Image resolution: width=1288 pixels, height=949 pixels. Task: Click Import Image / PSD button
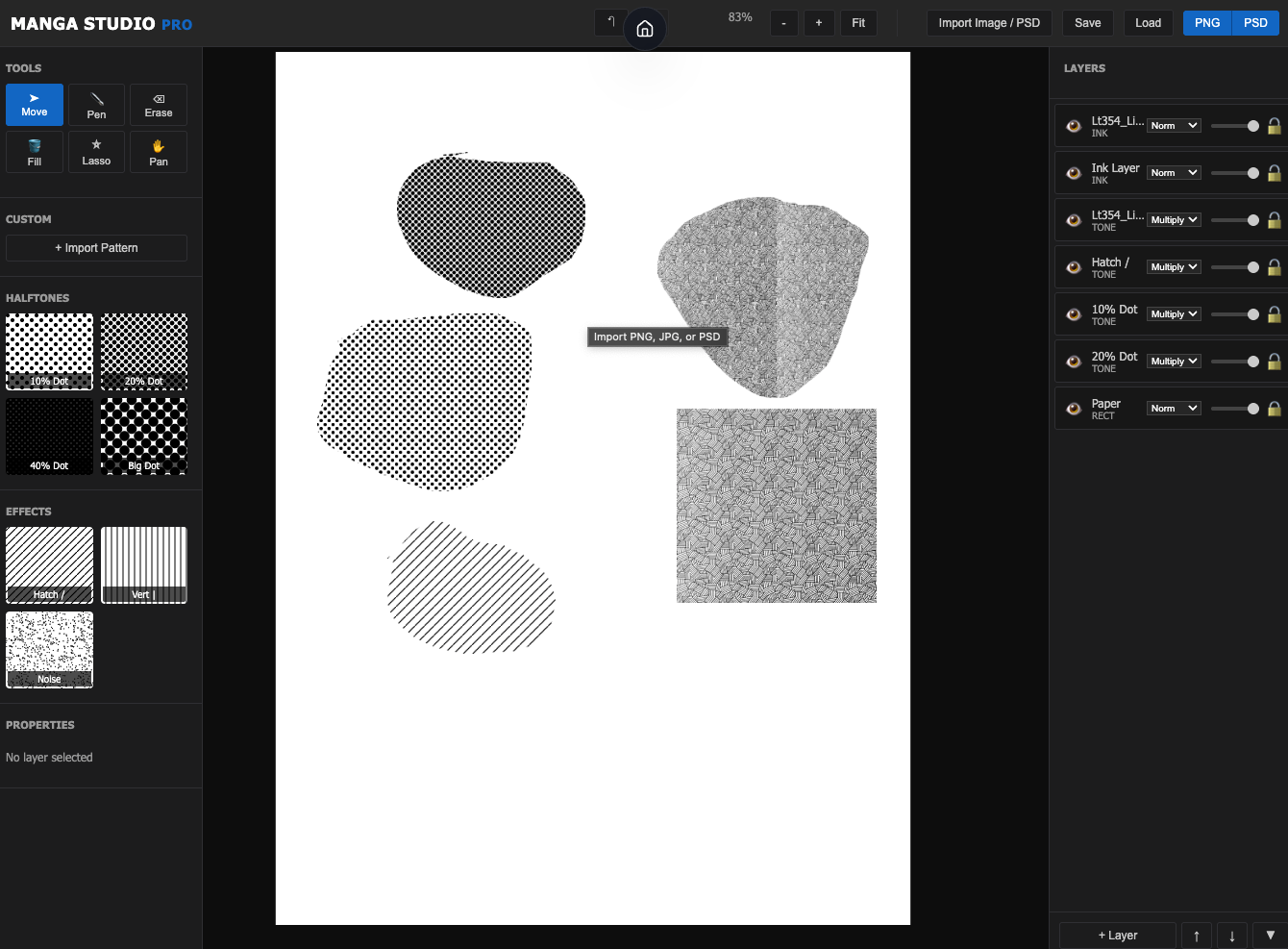tap(989, 23)
